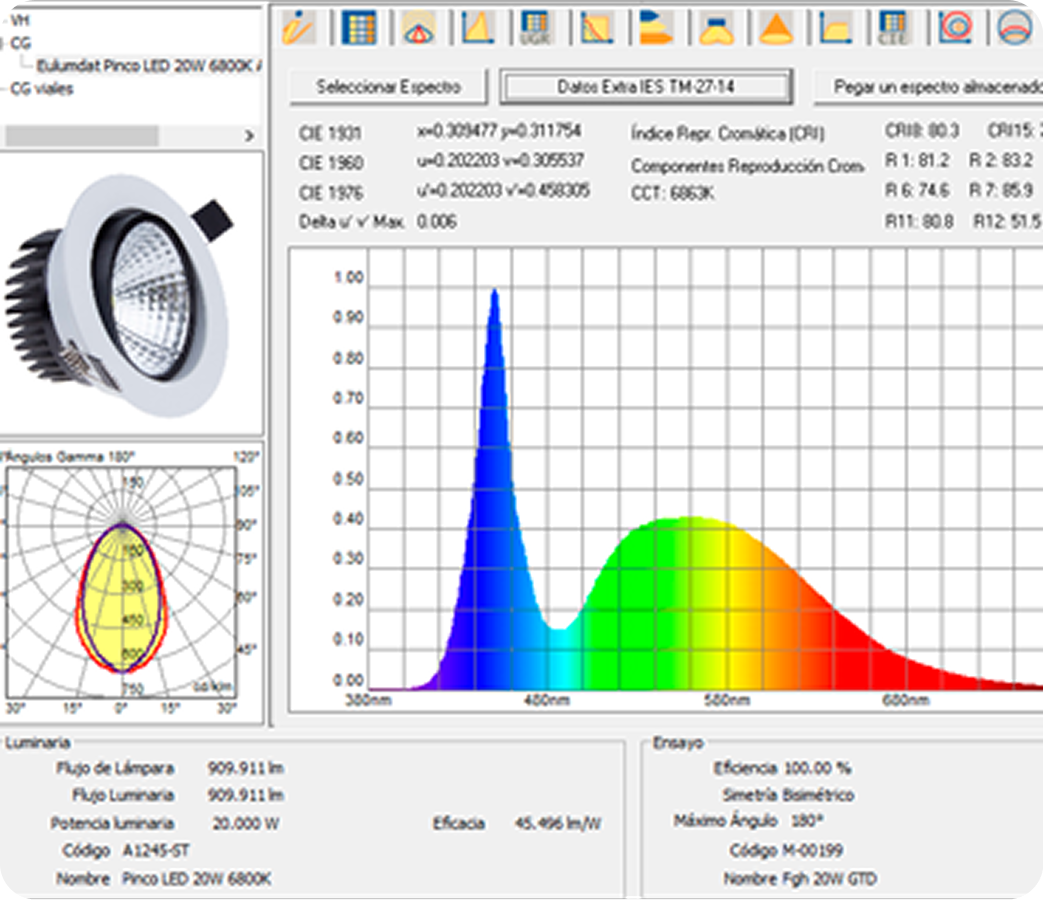Click the horizontal scrollbar thumb in tree panel
Viewport: 1044px width, 900px height.
coord(82,135)
